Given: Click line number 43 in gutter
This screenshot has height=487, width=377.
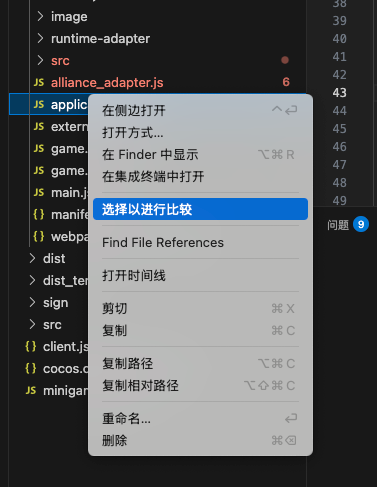Looking at the screenshot, I should point(339,93).
